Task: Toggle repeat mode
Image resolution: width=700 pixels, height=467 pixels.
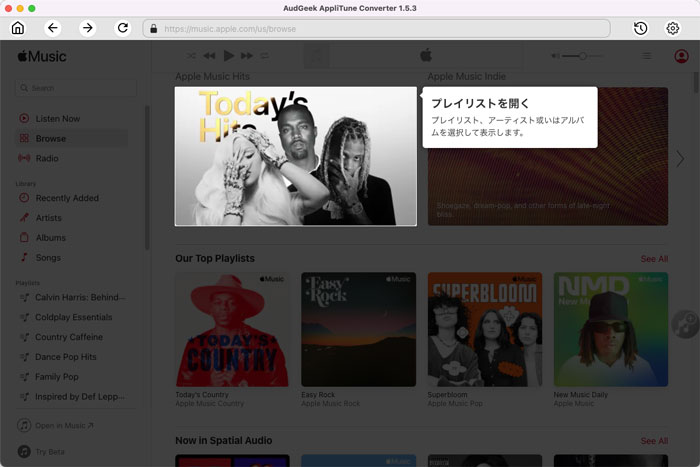Action: pyautogui.click(x=265, y=56)
